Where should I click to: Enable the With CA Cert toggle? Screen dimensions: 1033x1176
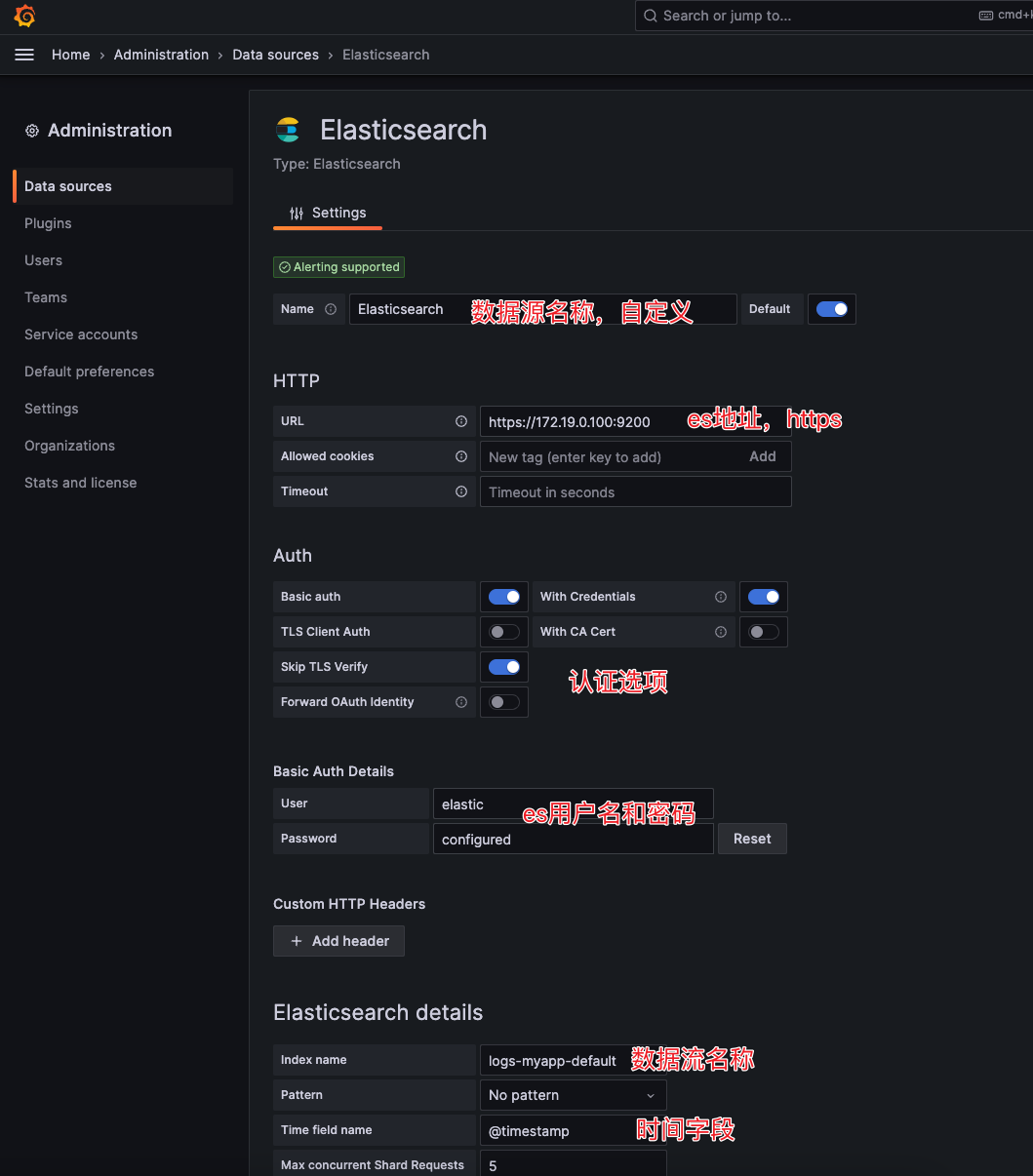pyautogui.click(x=764, y=632)
